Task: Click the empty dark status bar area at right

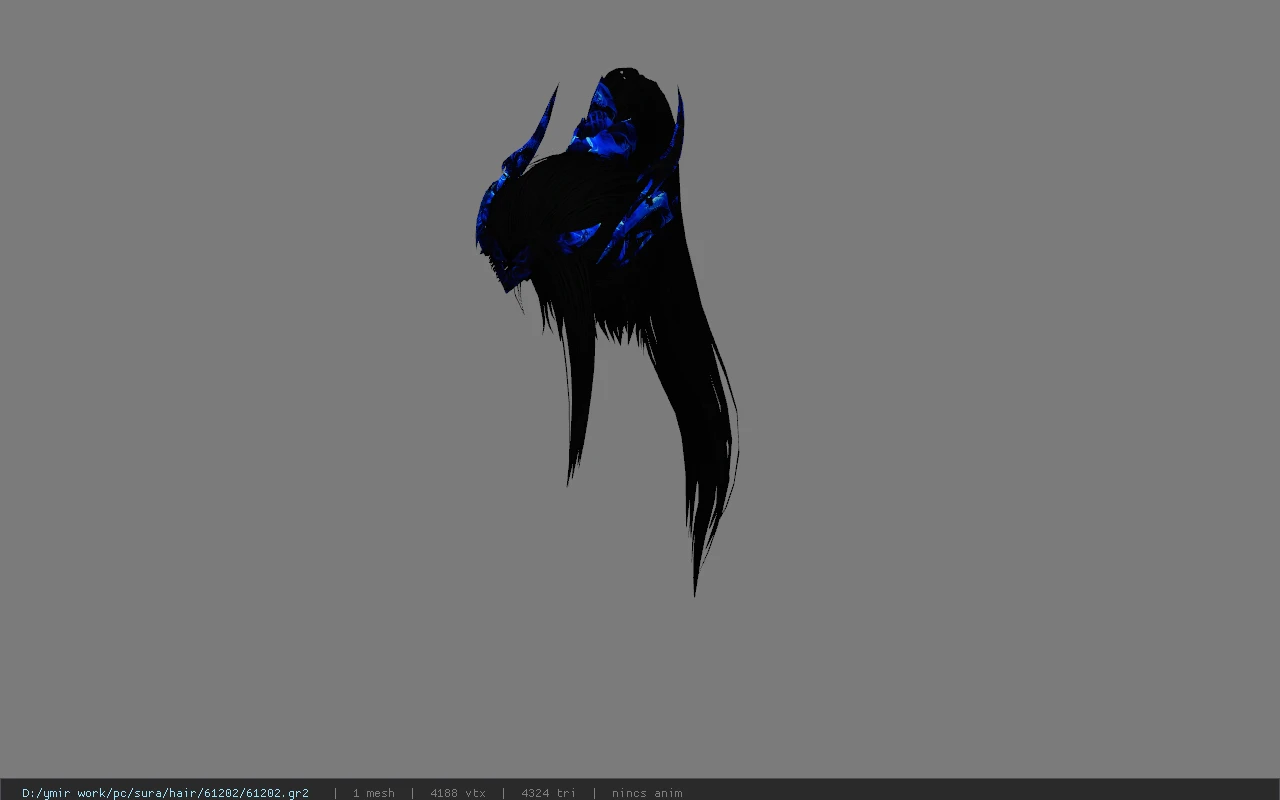Action: [980, 792]
